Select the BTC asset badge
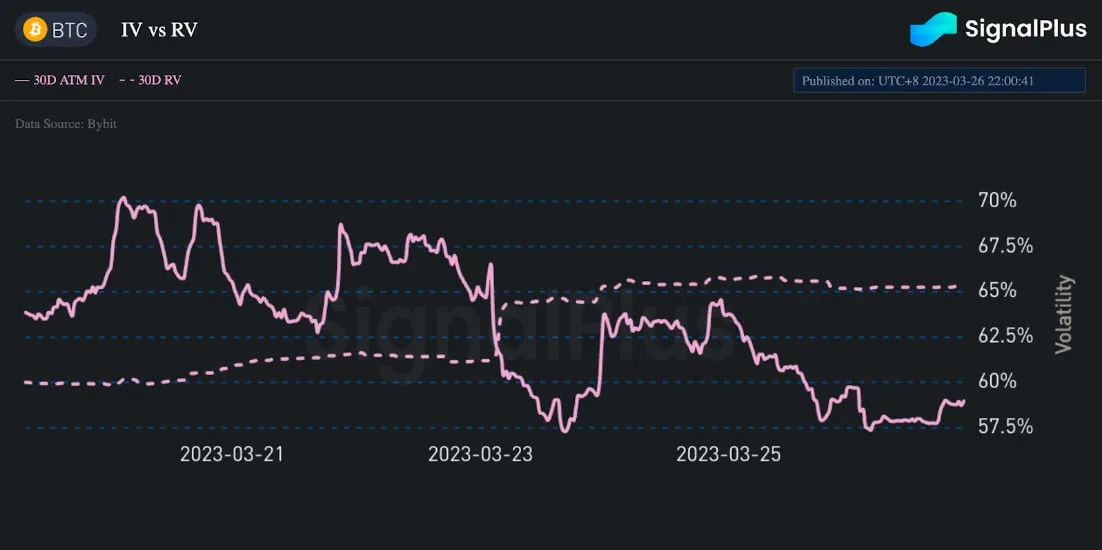 tap(56, 30)
